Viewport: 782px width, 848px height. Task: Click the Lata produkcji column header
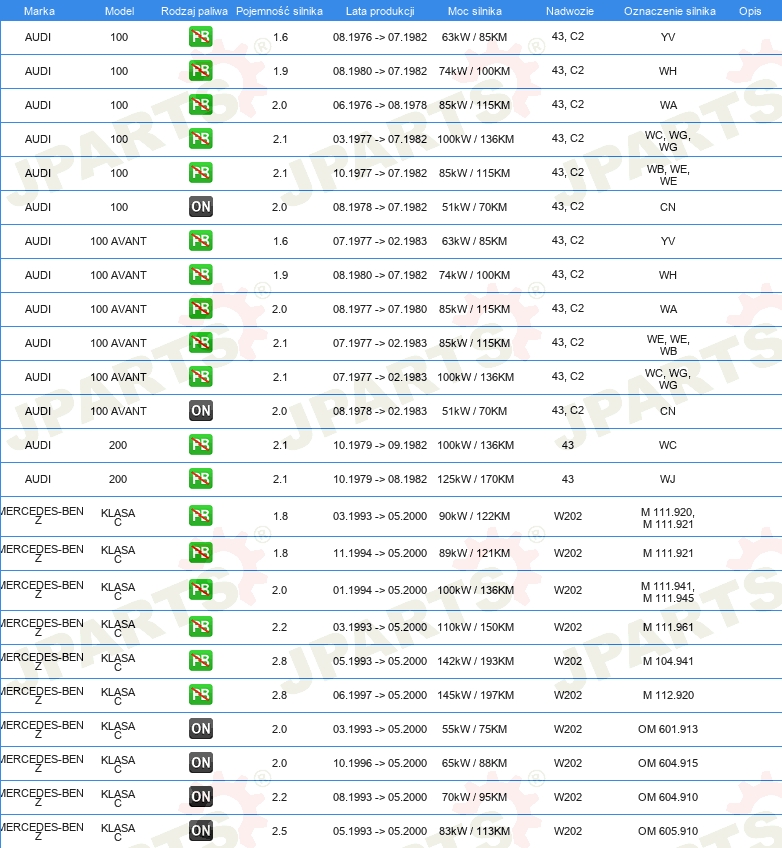pyautogui.click(x=380, y=11)
